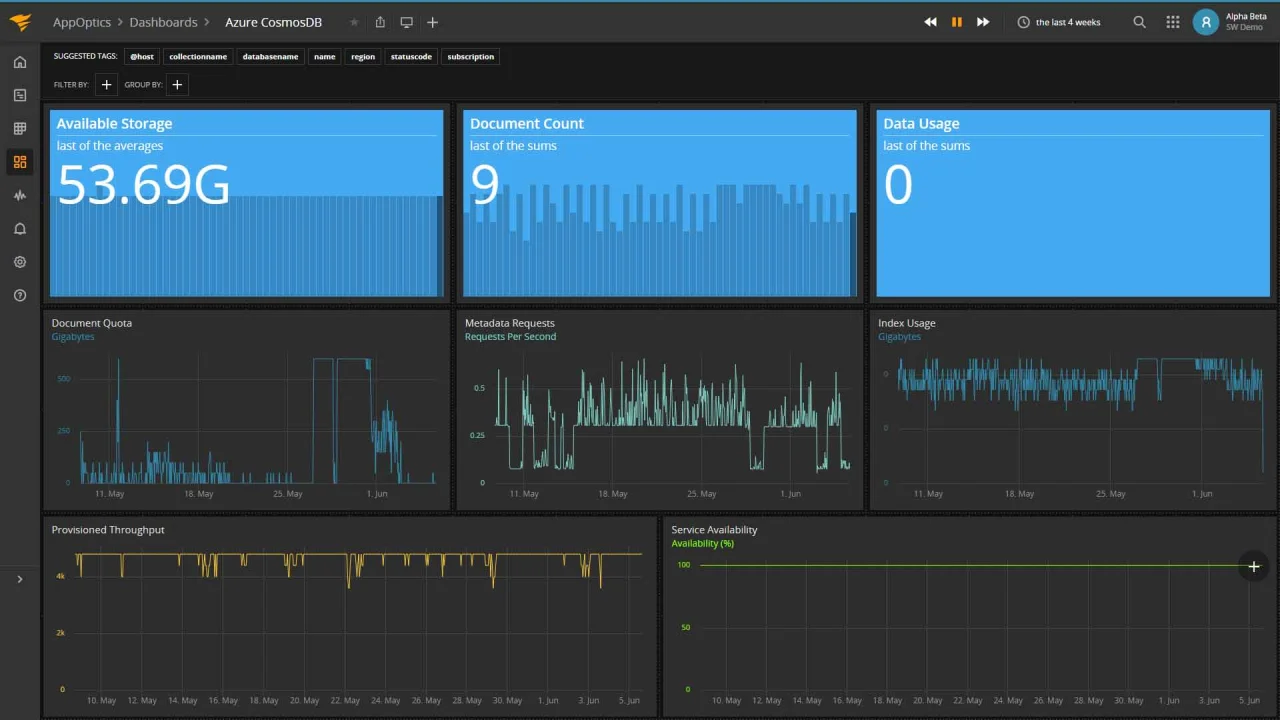Click the AppOptics breadcrumb link
Viewport: 1280px width, 720px height.
pos(82,22)
